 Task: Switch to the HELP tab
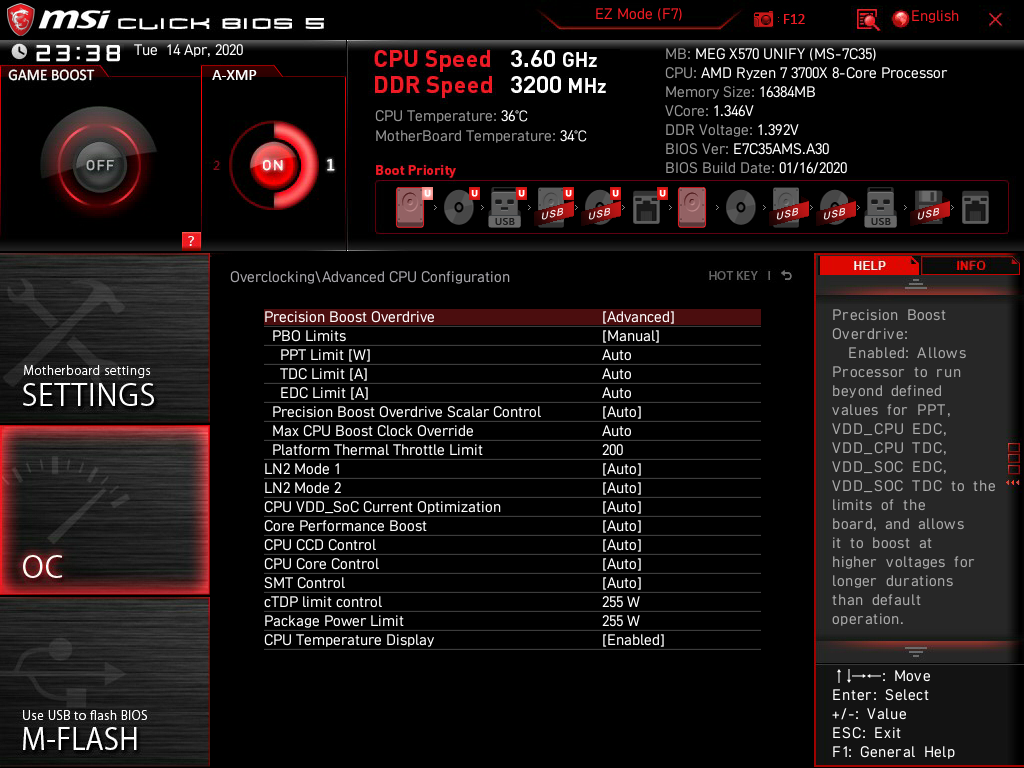869,265
